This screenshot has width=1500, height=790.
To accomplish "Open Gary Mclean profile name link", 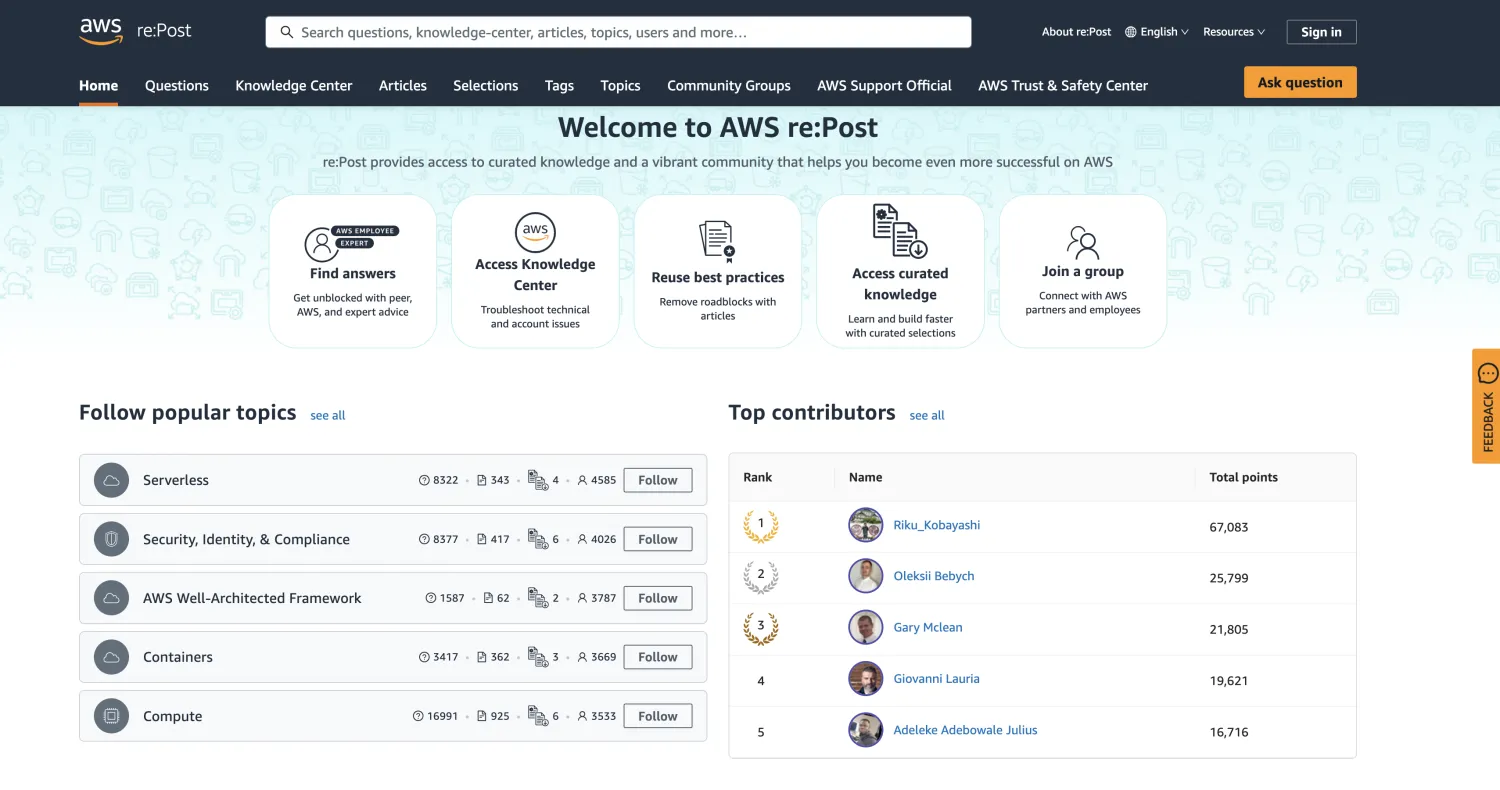I will click(928, 627).
